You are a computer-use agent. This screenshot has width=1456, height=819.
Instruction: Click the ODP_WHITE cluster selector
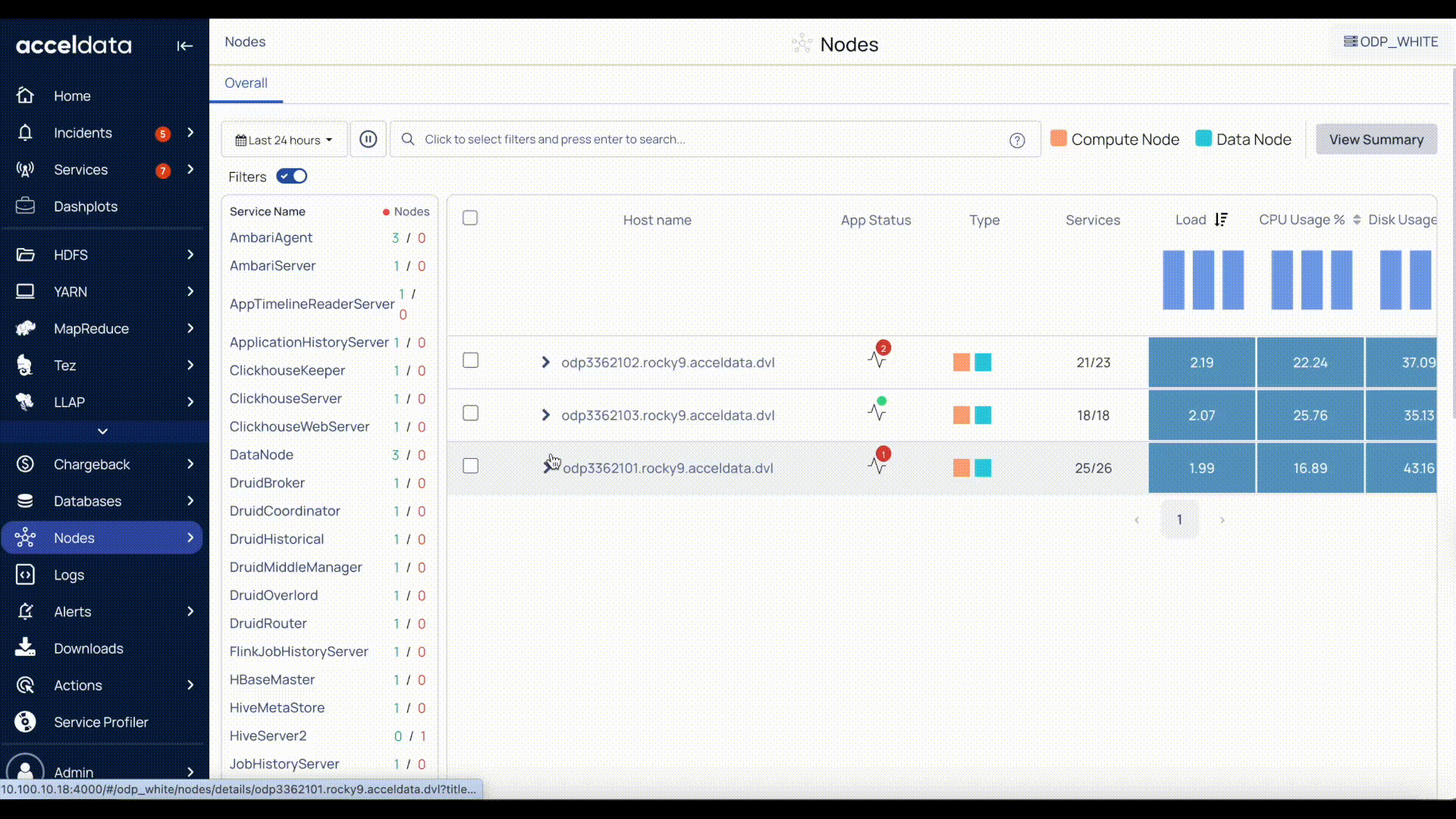(1391, 42)
